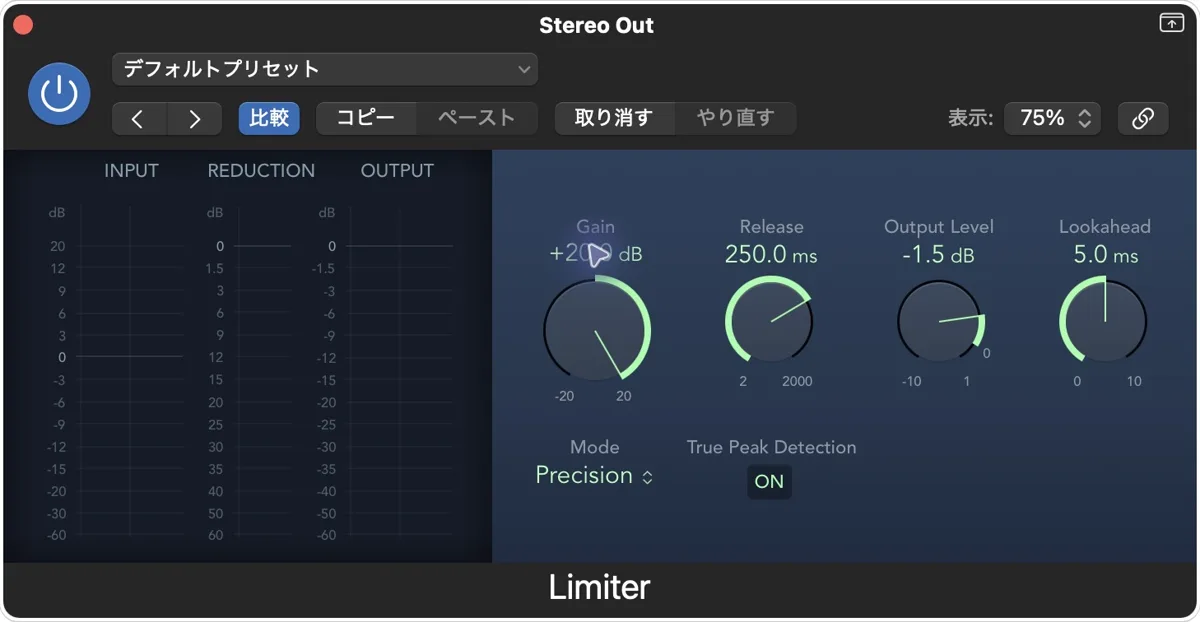Click the やり直す redo button
1200x622 pixels.
pos(736,118)
